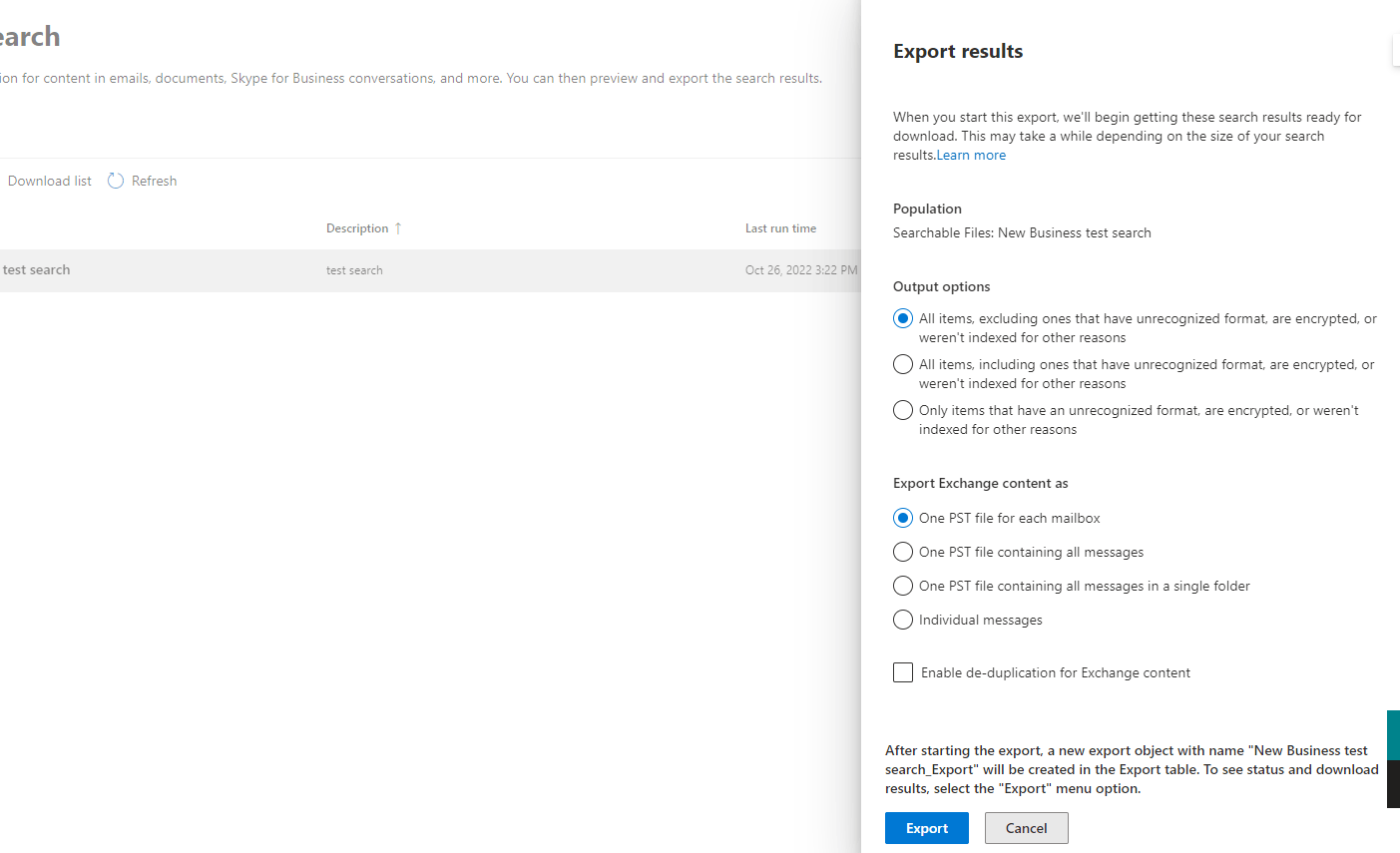Click the teal button on the right edge
Viewport: 1400px width, 853px height.
pos(1393,735)
